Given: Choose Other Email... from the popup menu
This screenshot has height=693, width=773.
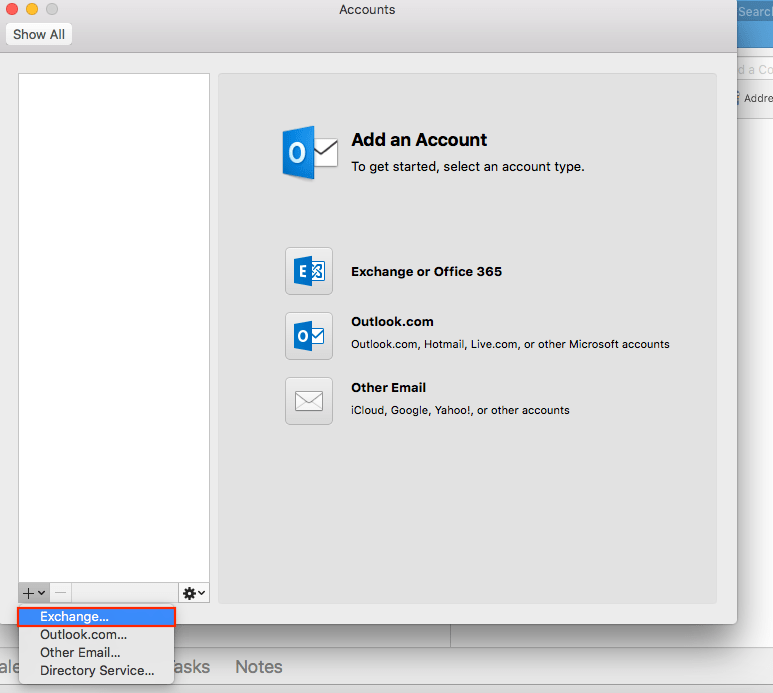Looking at the screenshot, I should 97,653.
